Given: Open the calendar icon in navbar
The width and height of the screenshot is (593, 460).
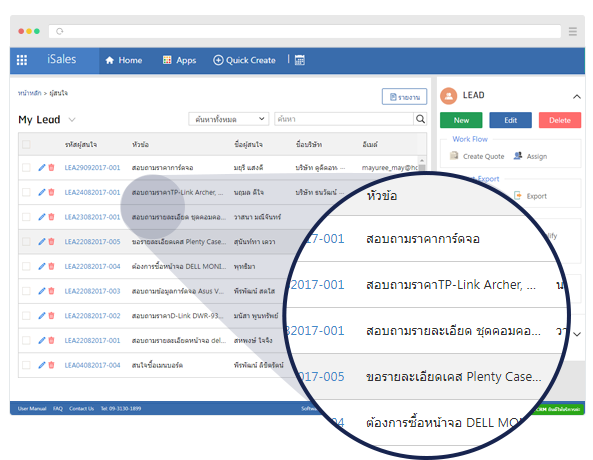Looking at the screenshot, I should pyautogui.click(x=300, y=60).
